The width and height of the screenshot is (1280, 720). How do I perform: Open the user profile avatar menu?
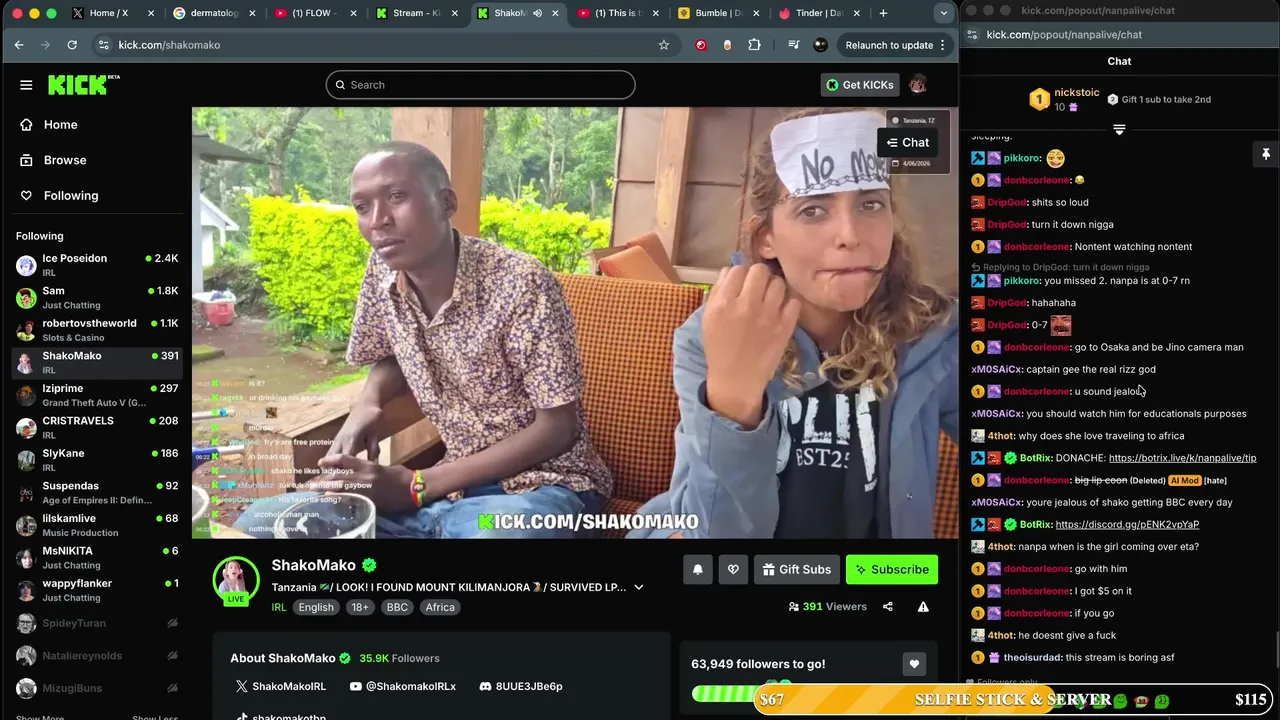[918, 85]
